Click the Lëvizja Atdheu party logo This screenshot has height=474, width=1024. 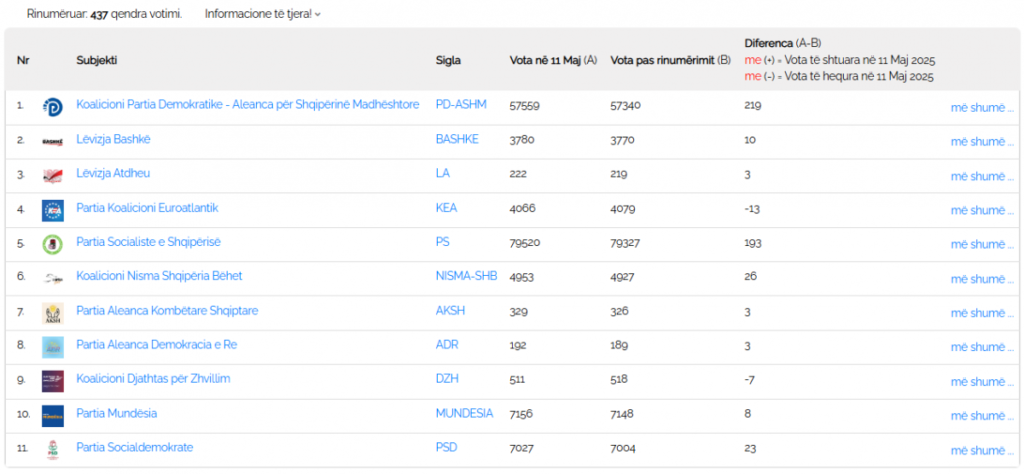pos(52,176)
